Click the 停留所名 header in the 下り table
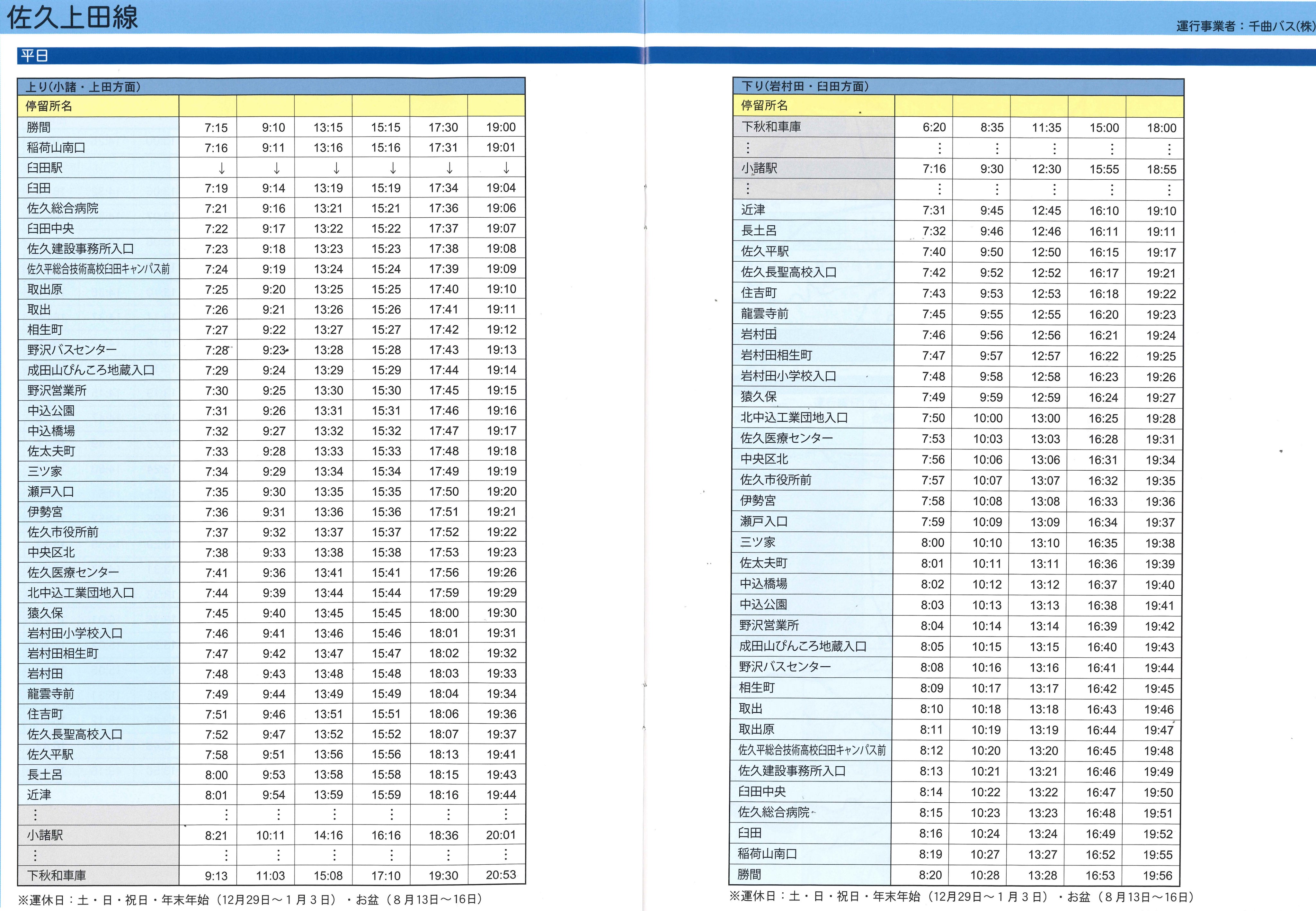The width and height of the screenshot is (1316, 911). (x=764, y=106)
